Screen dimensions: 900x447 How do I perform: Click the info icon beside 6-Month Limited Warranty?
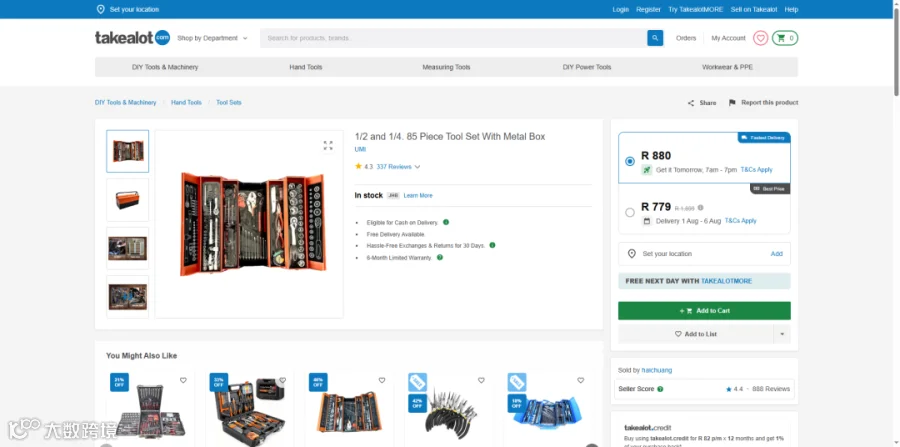click(440, 258)
